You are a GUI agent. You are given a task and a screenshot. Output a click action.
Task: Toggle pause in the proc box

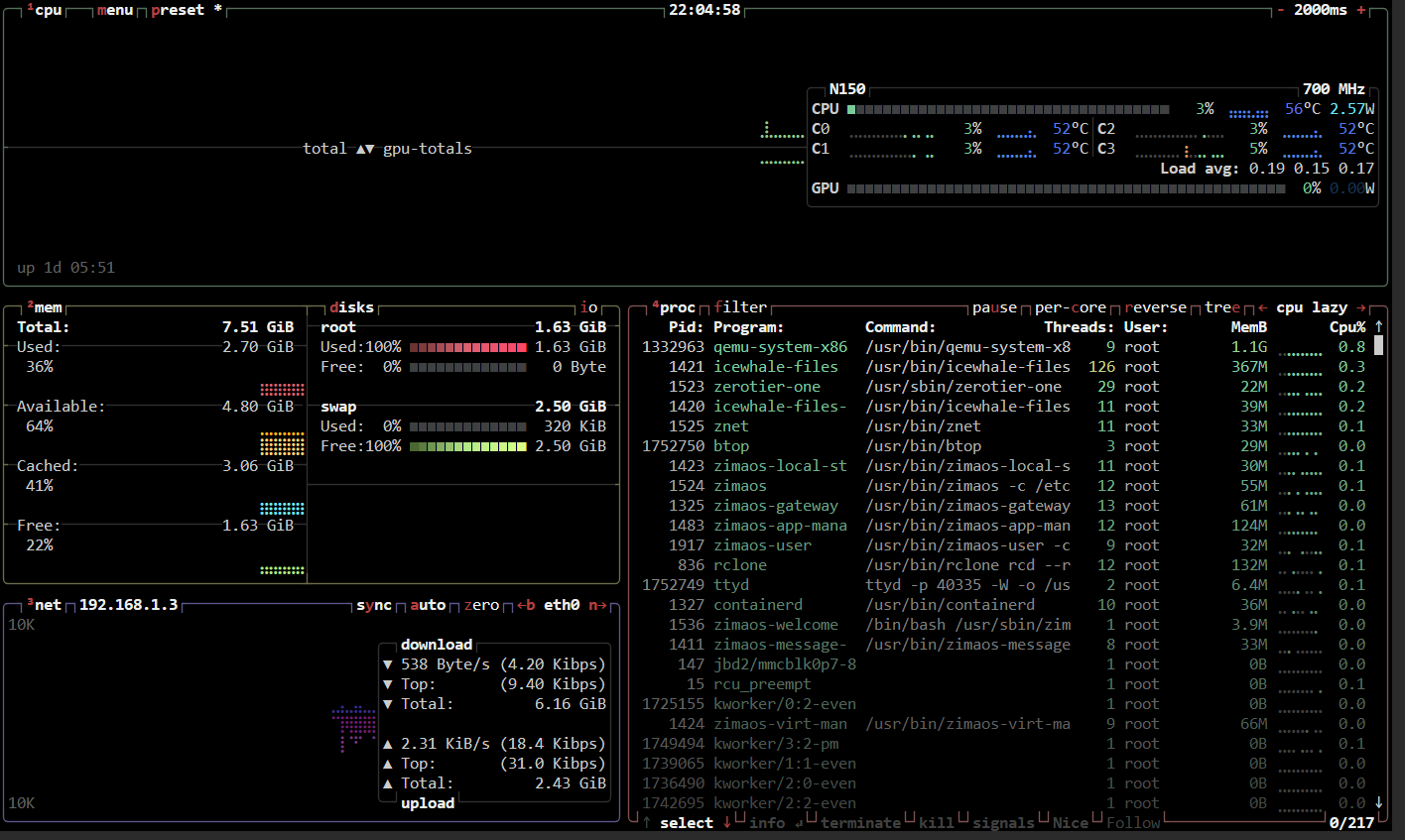pos(994,307)
